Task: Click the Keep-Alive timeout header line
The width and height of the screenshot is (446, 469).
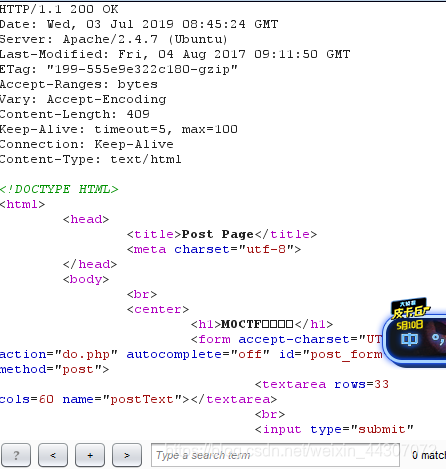Action: pyautogui.click(x=119, y=129)
